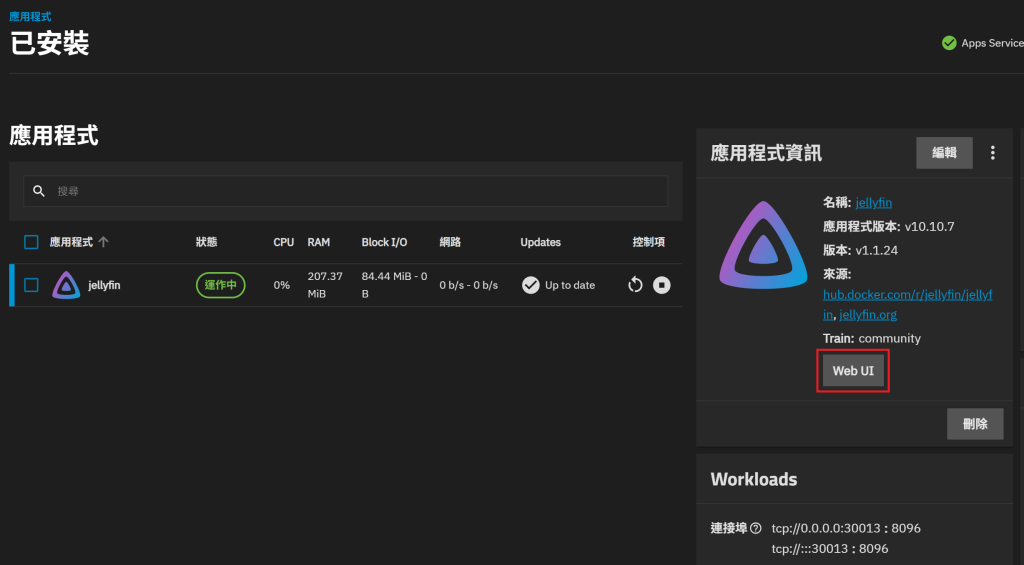1024x565 pixels.
Task: Select the jellyfin app name in row
Action: click(x=104, y=285)
